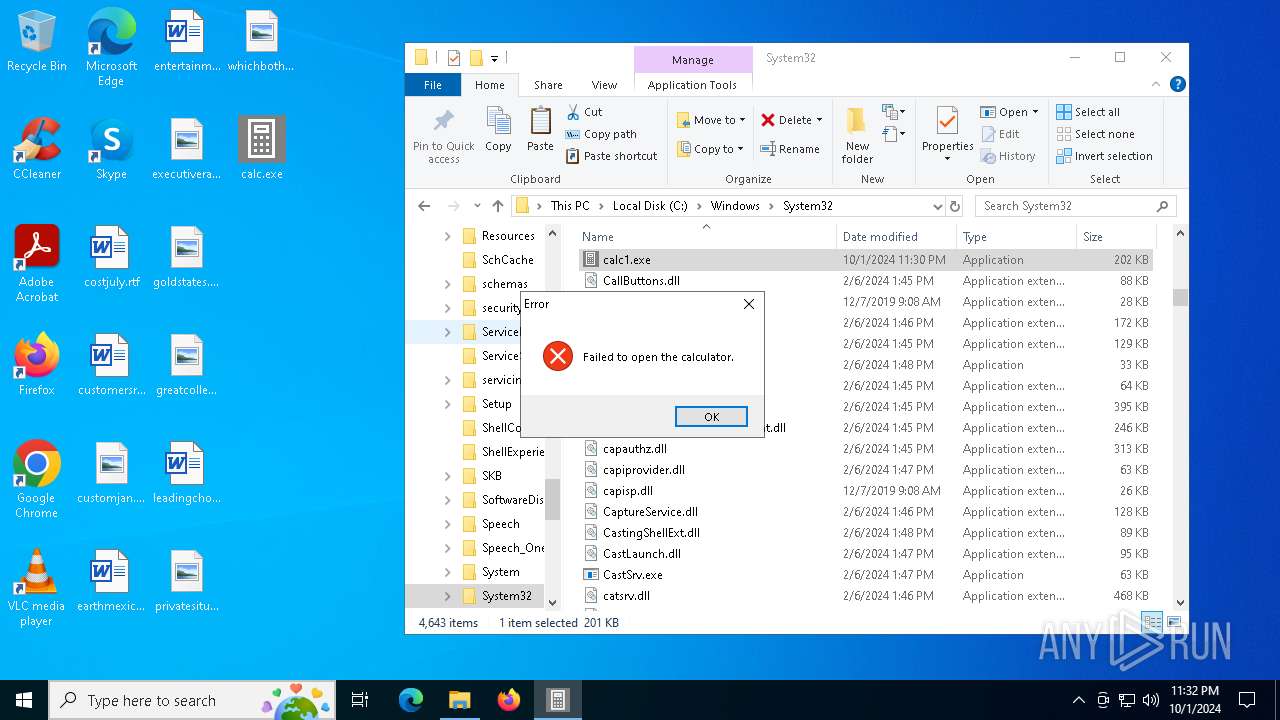Expand the Setup folder node
Screen dimensions: 1280x720
pyautogui.click(x=447, y=404)
